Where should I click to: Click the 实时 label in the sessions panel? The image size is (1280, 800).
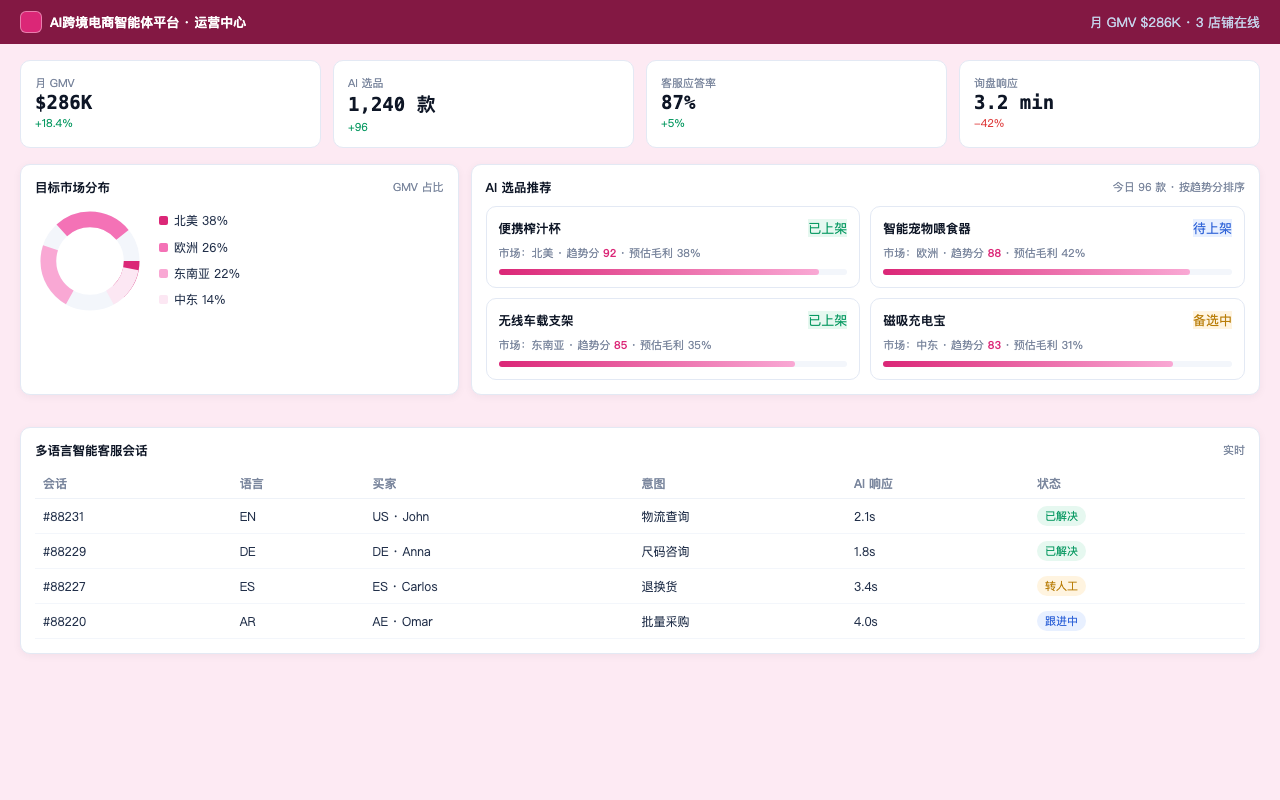click(x=1234, y=451)
